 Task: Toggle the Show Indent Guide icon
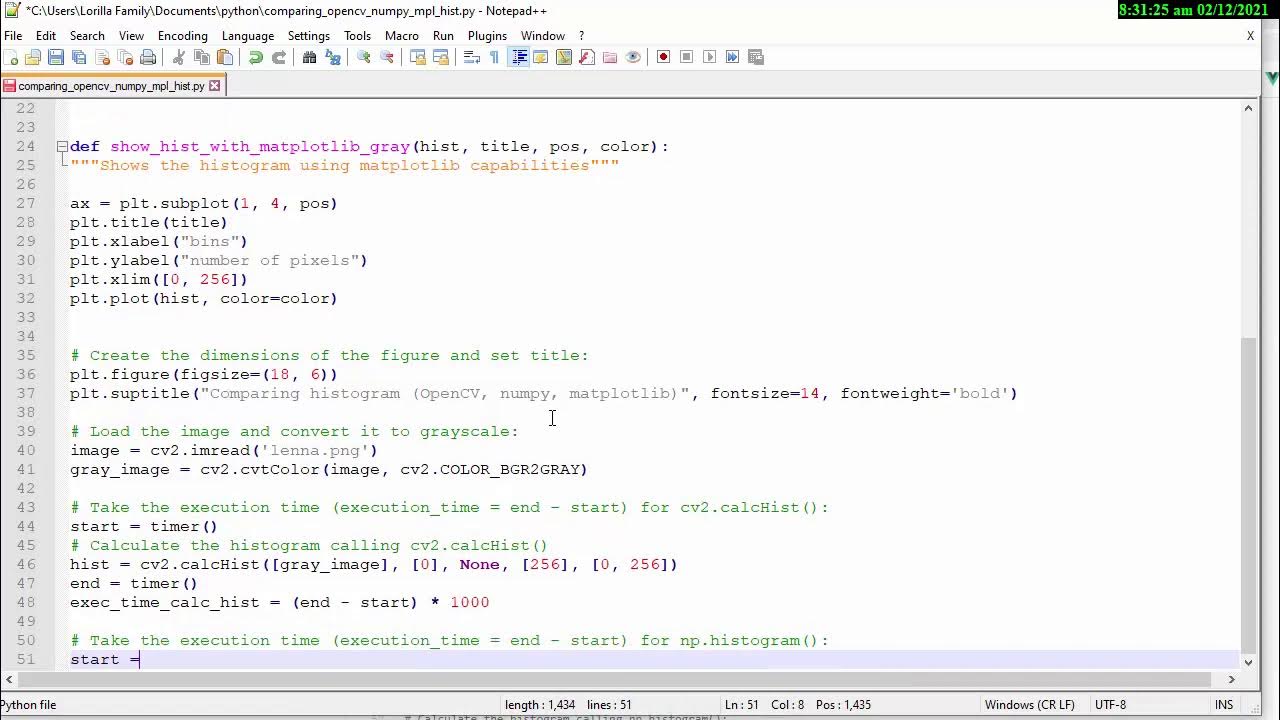click(x=519, y=57)
